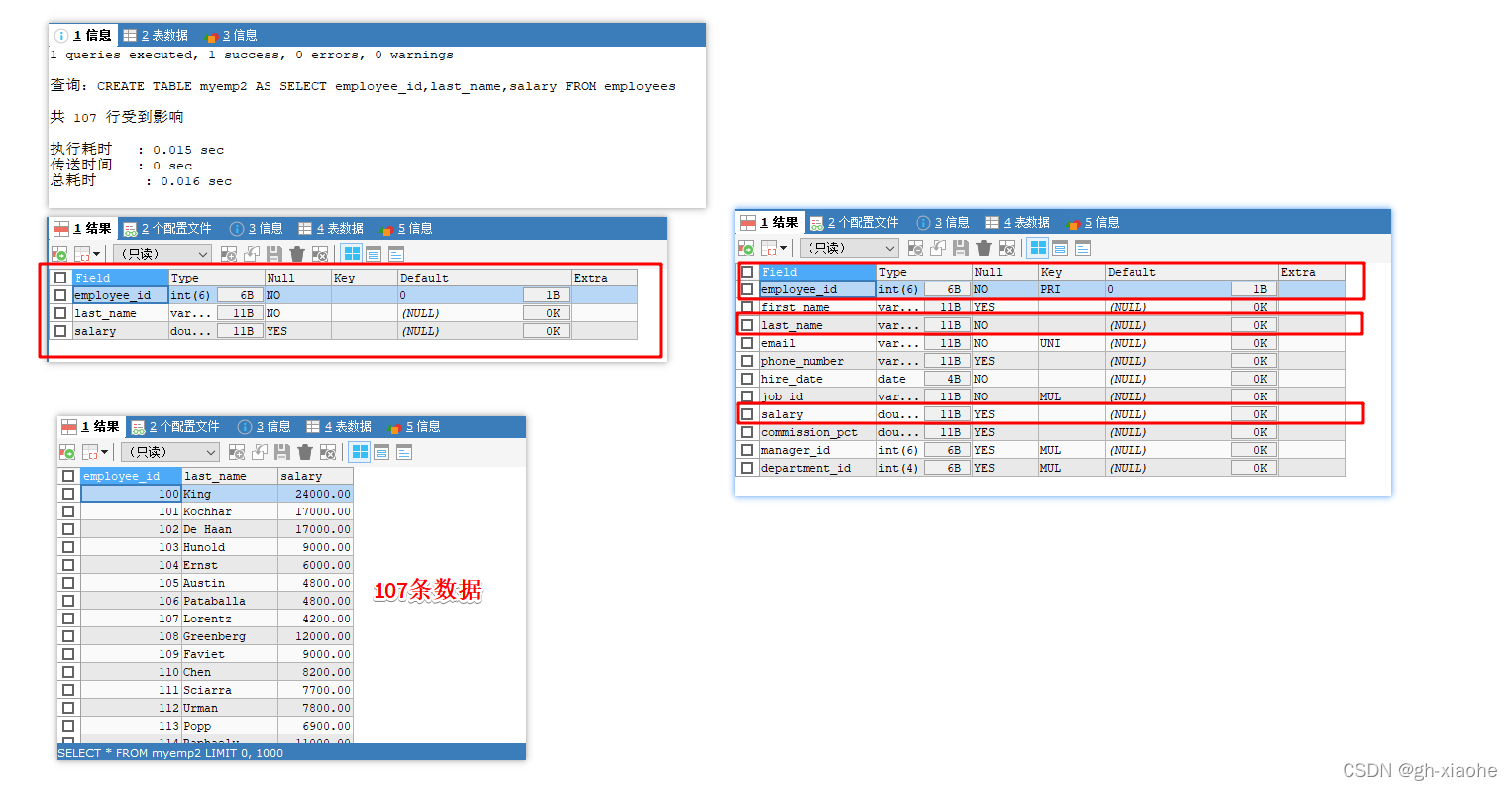Insert new row in 11-field employees structure panel
The width and height of the screenshot is (1512, 790).
pos(916,248)
